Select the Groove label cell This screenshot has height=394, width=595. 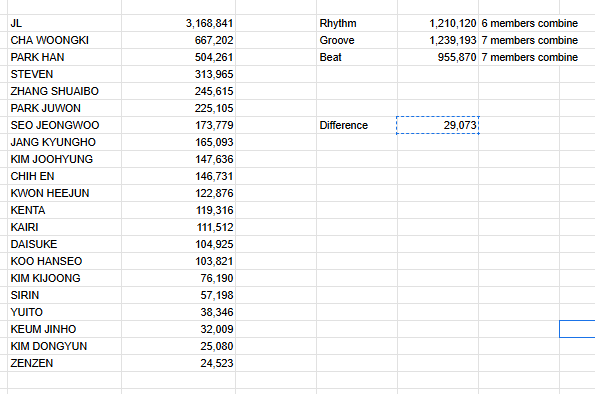pos(357,40)
